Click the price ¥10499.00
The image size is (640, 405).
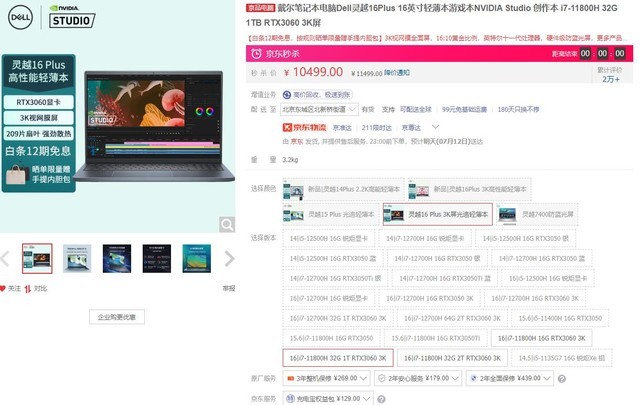[313, 72]
